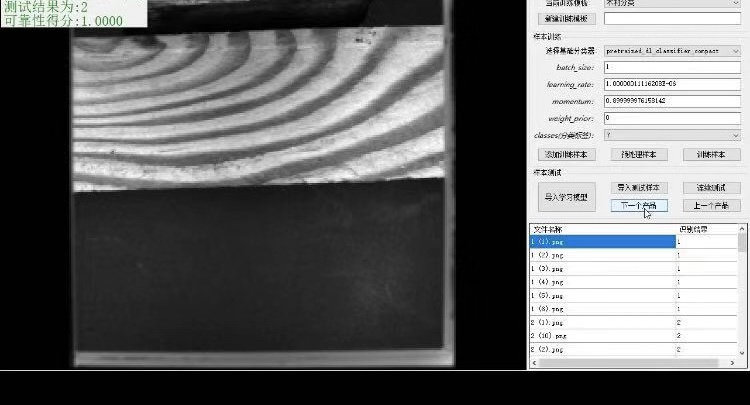
Task: Click the 预处理样本 button
Action: 639,154
